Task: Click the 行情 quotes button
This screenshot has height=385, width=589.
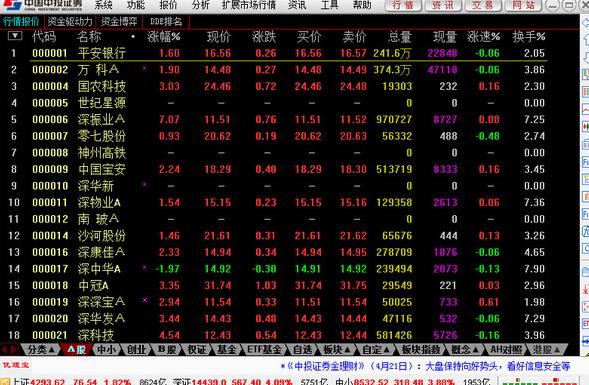Action: pos(403,5)
